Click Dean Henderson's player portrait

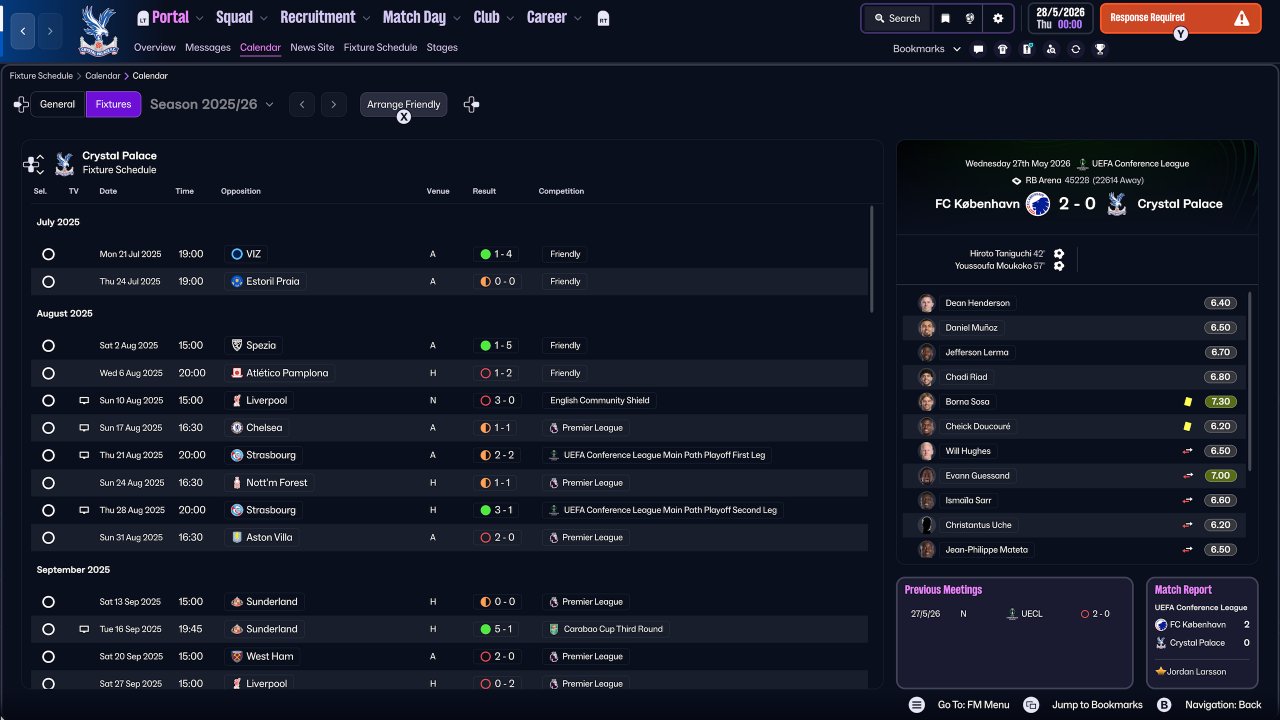click(927, 303)
